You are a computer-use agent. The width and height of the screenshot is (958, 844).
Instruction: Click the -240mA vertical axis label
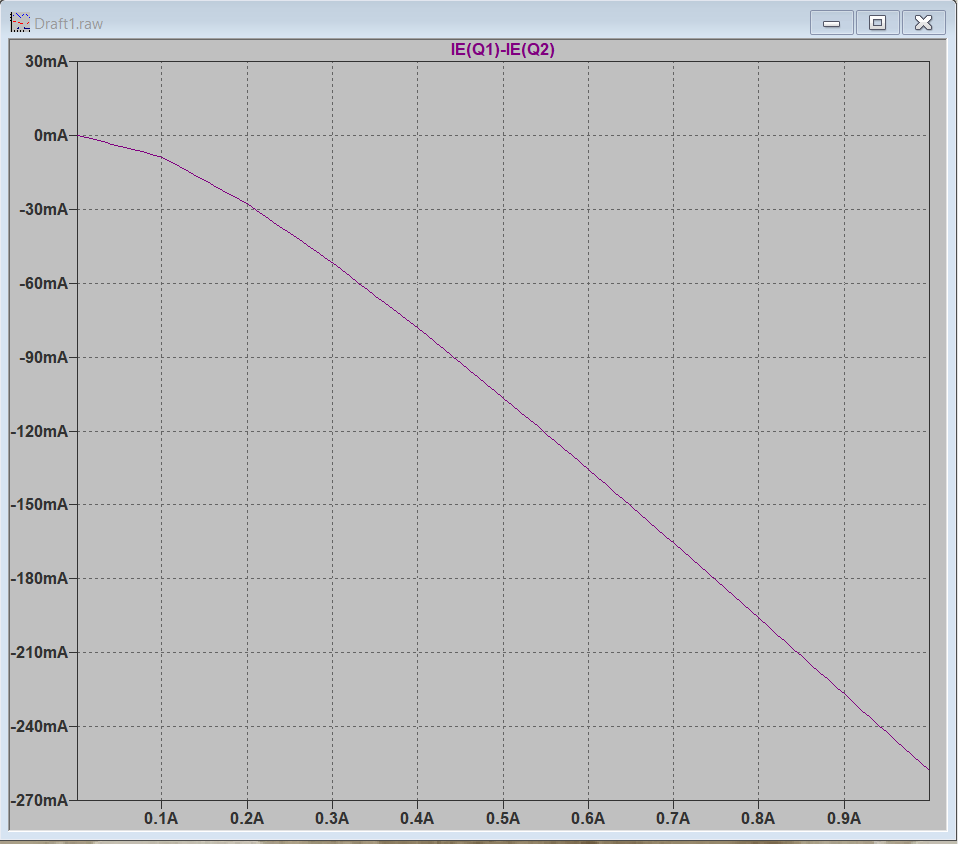click(39, 727)
